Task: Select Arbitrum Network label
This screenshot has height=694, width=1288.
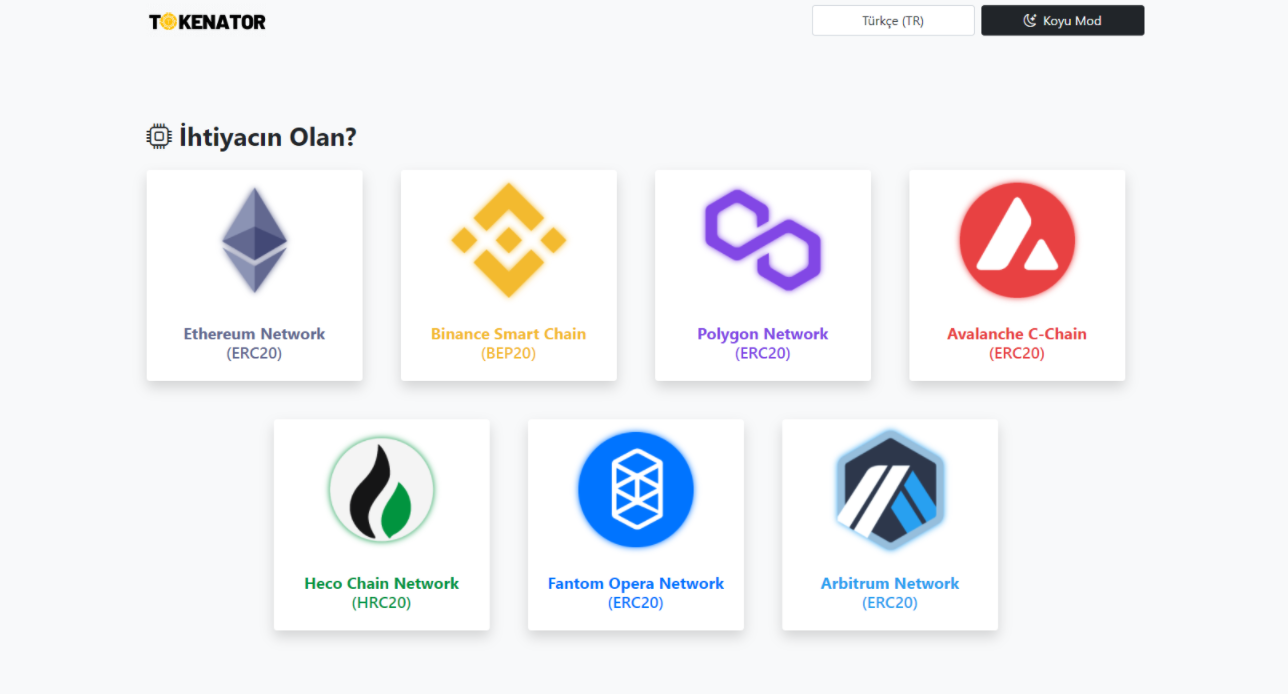Action: click(x=890, y=584)
